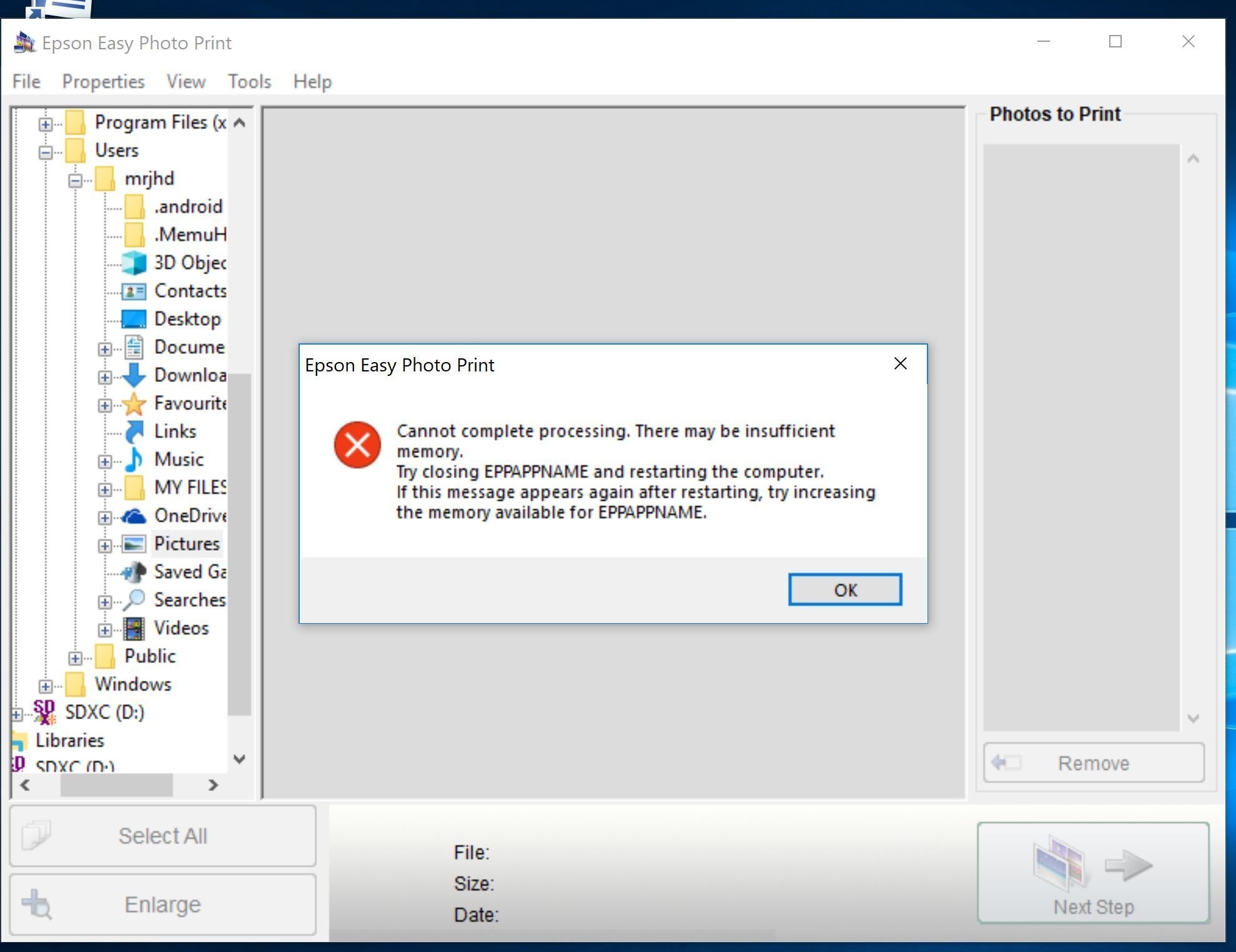Select the Searches magnifier icon
1236x952 pixels.
134,600
